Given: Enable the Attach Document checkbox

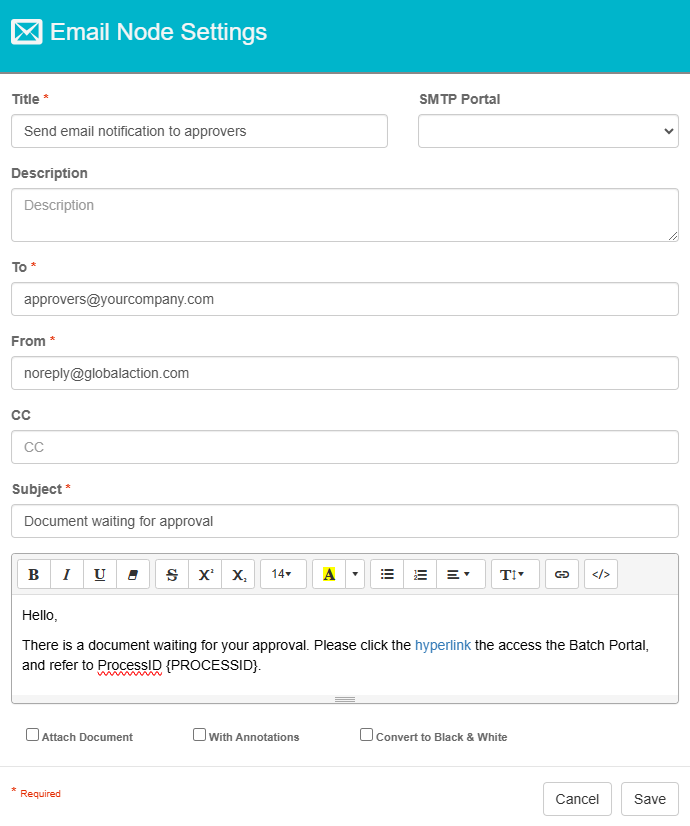Looking at the screenshot, I should [32, 734].
